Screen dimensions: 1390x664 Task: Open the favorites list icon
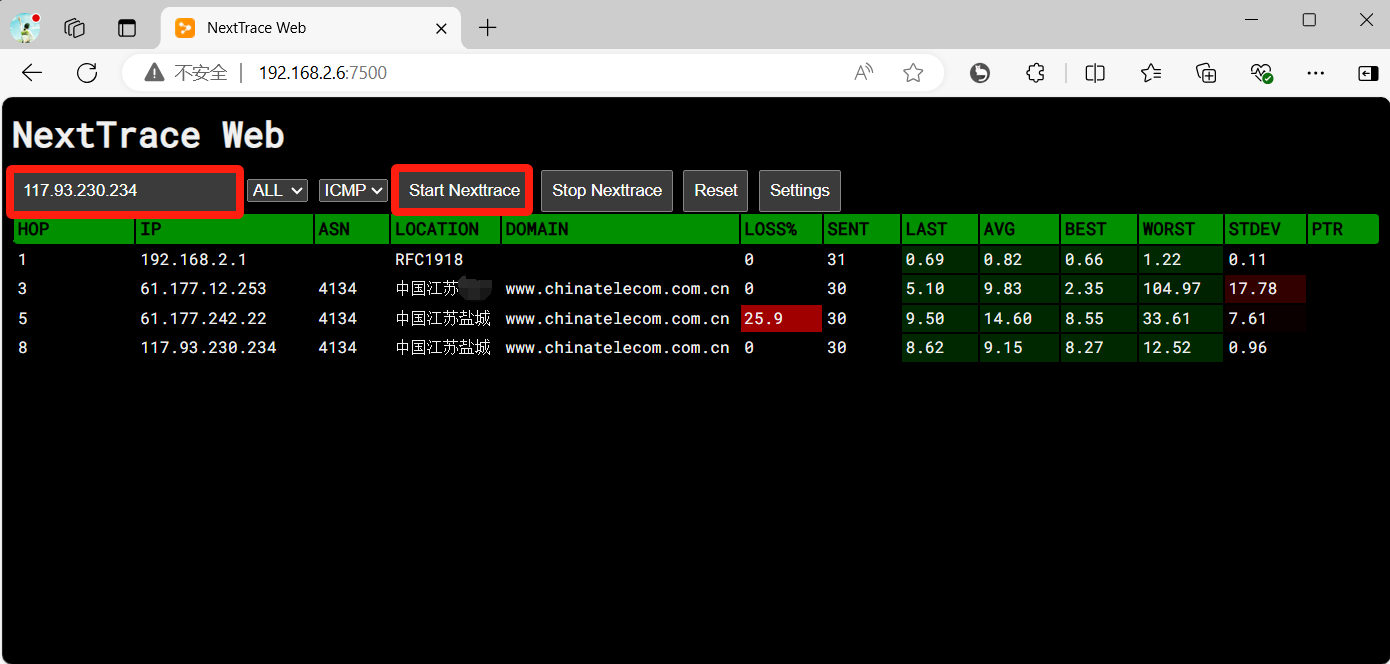(x=1151, y=73)
